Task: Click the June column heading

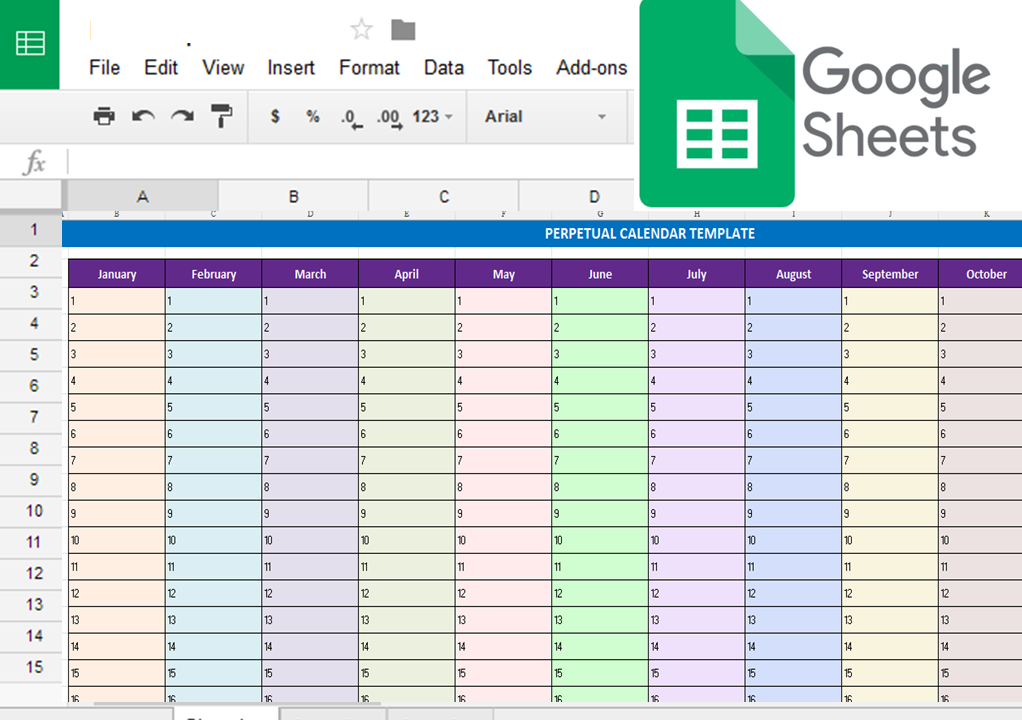Action: click(600, 274)
